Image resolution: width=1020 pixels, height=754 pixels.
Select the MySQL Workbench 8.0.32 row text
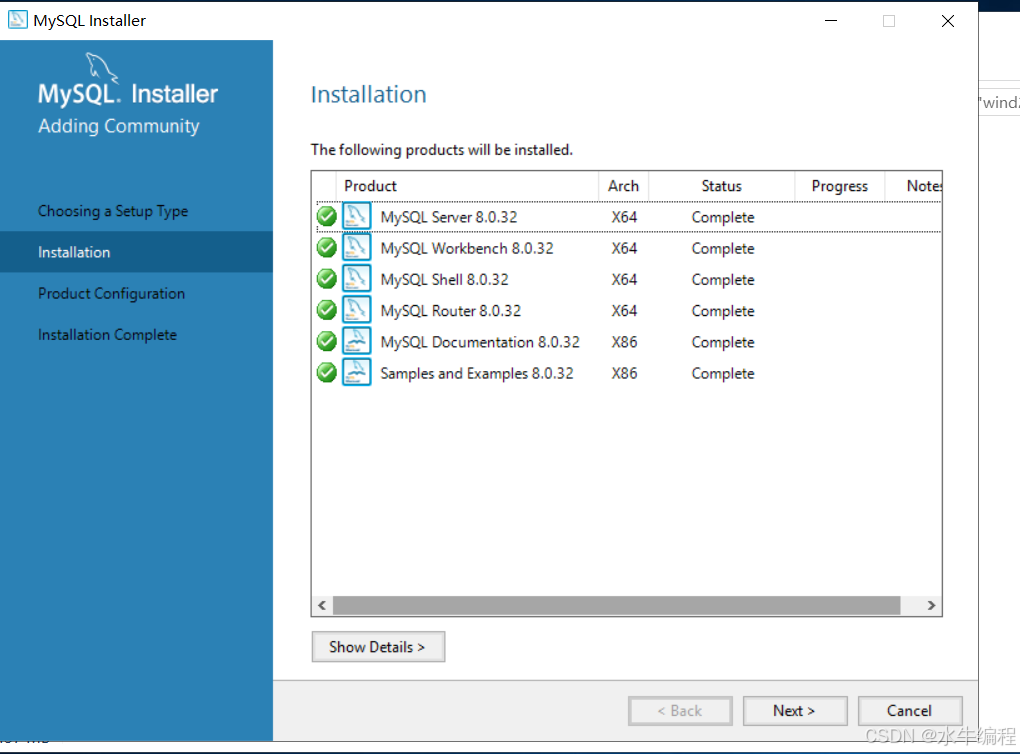click(x=467, y=248)
